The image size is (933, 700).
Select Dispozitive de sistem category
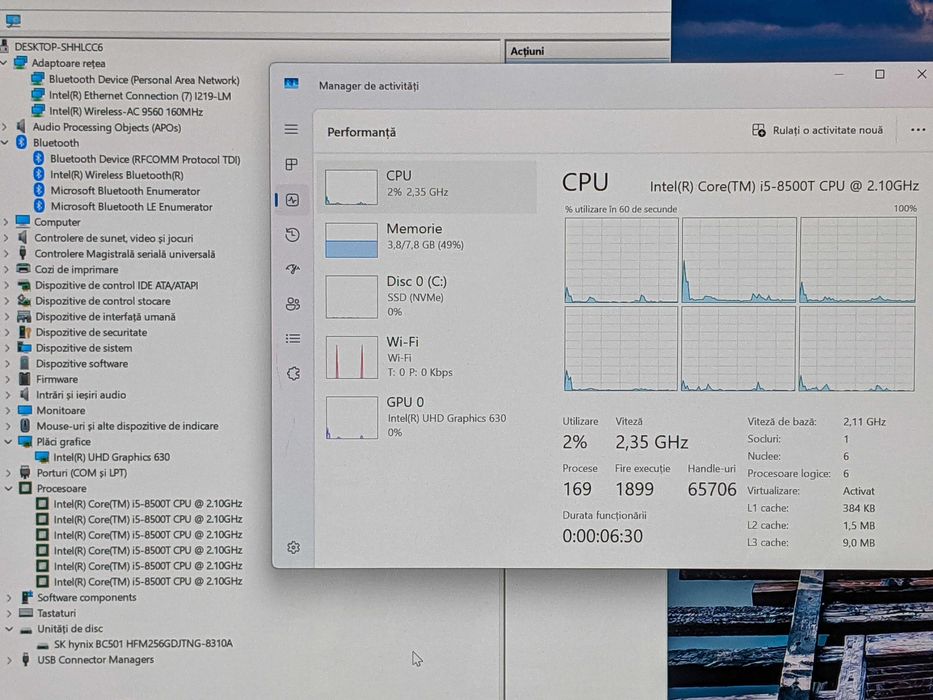tap(84, 348)
